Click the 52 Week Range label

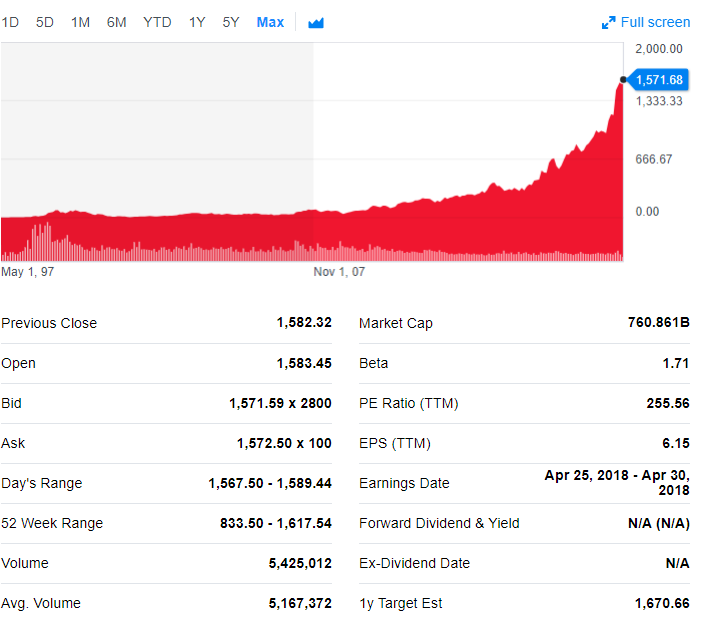[52, 523]
